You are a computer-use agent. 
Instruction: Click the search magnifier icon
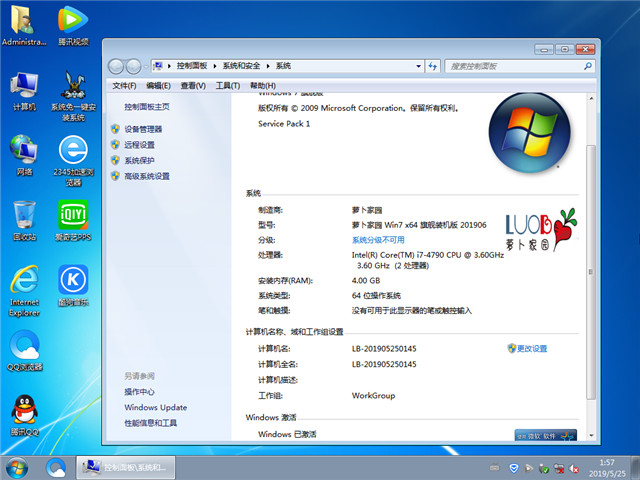click(588, 66)
